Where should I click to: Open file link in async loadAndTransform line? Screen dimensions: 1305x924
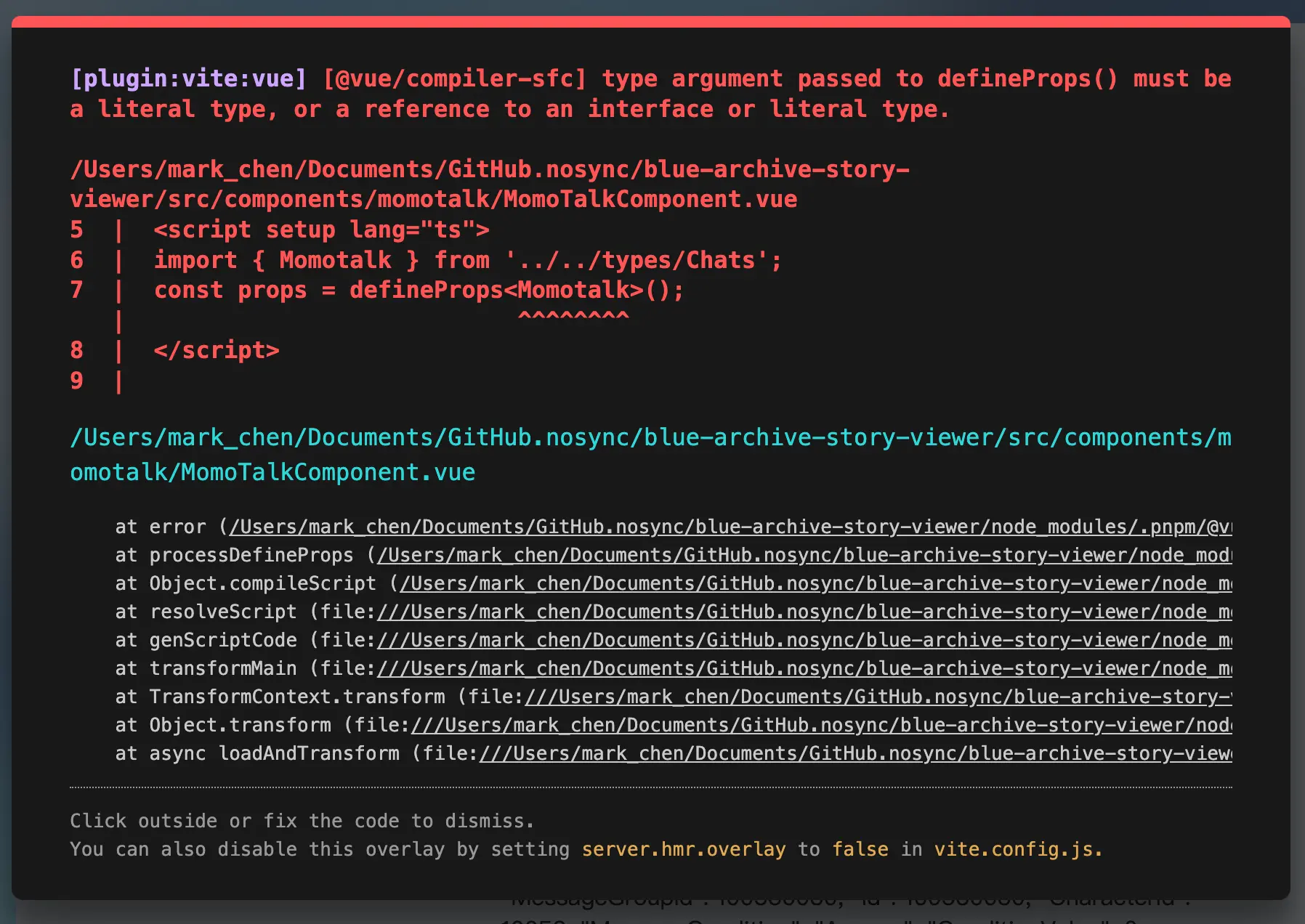856,753
